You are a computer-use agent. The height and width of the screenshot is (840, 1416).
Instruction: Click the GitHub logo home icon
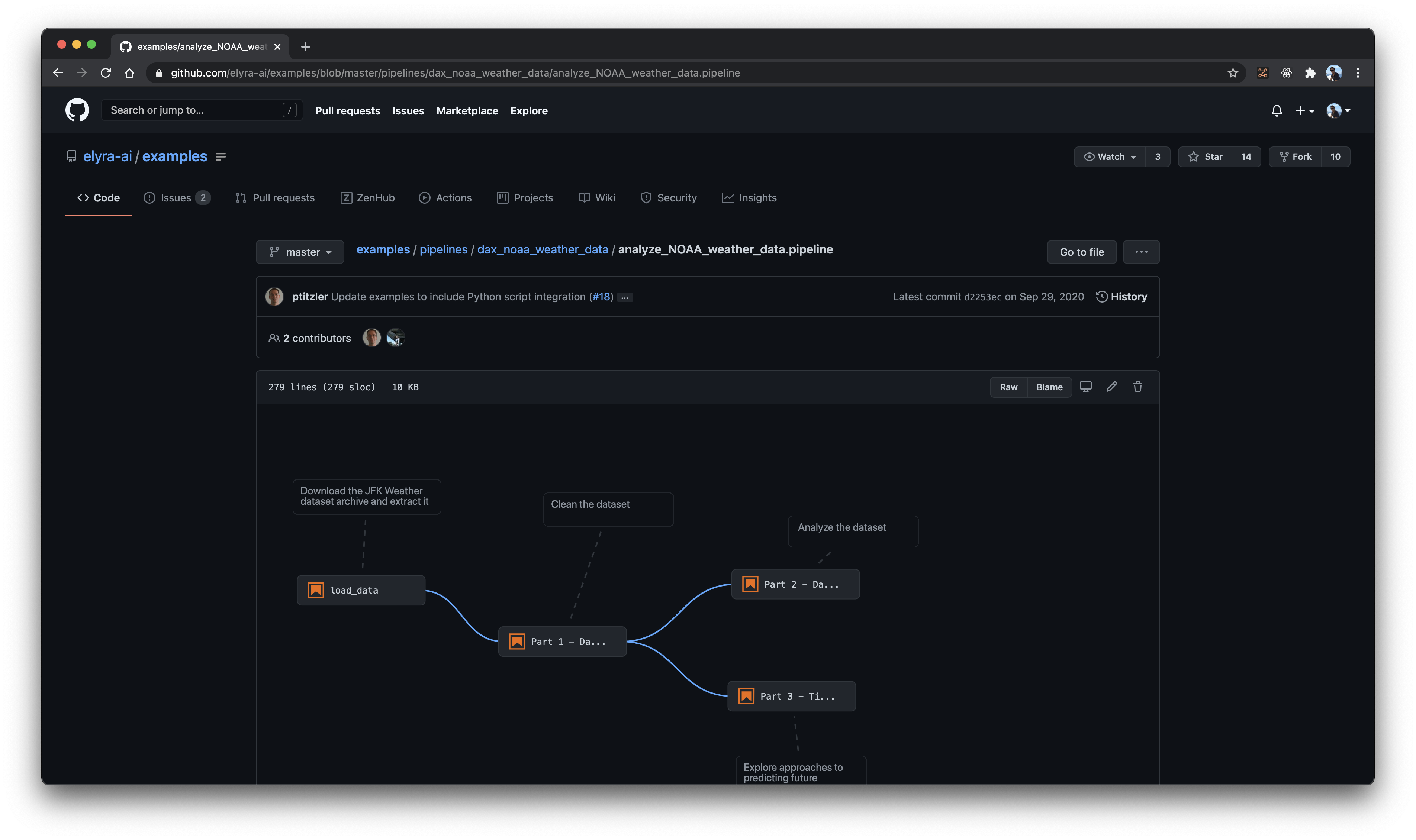[x=77, y=110]
